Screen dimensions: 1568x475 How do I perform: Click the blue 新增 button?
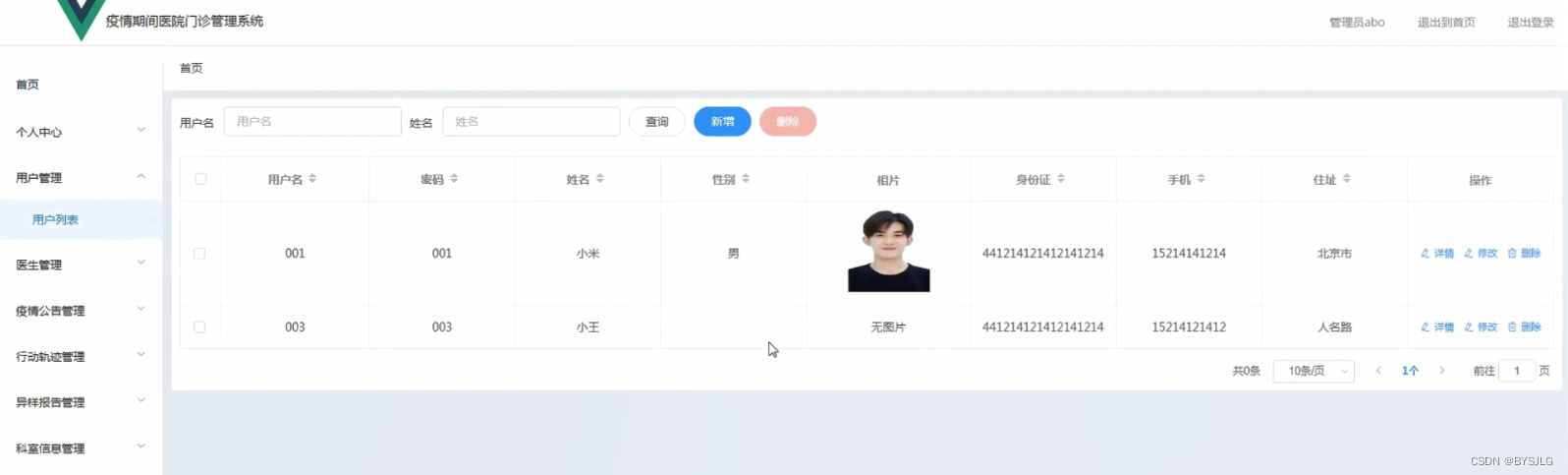click(x=722, y=122)
